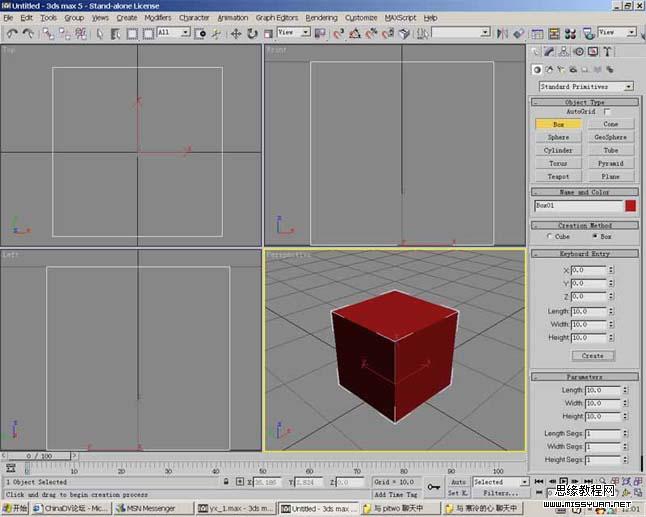Select the Shapes category icon
This screenshot has height=517, width=646.
click(x=549, y=70)
